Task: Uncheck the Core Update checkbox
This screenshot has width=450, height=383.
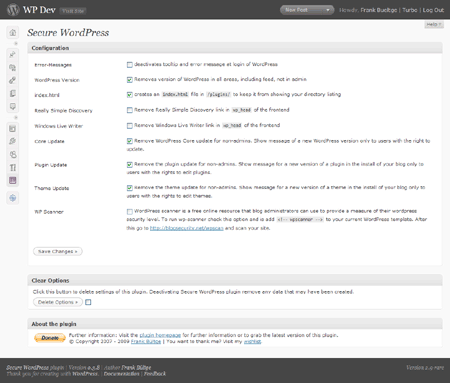Action: 130,141
